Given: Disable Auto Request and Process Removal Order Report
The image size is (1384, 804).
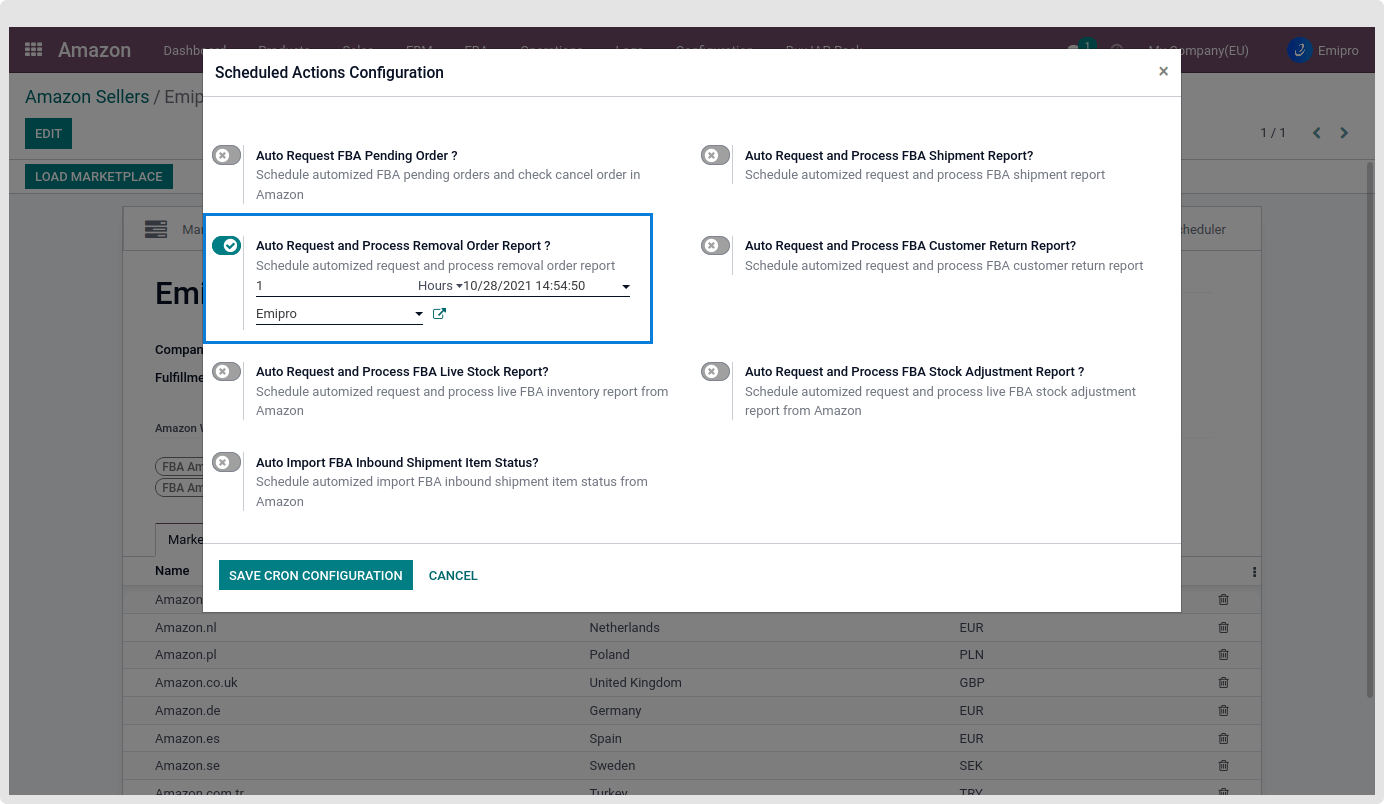Looking at the screenshot, I should pyautogui.click(x=227, y=246).
